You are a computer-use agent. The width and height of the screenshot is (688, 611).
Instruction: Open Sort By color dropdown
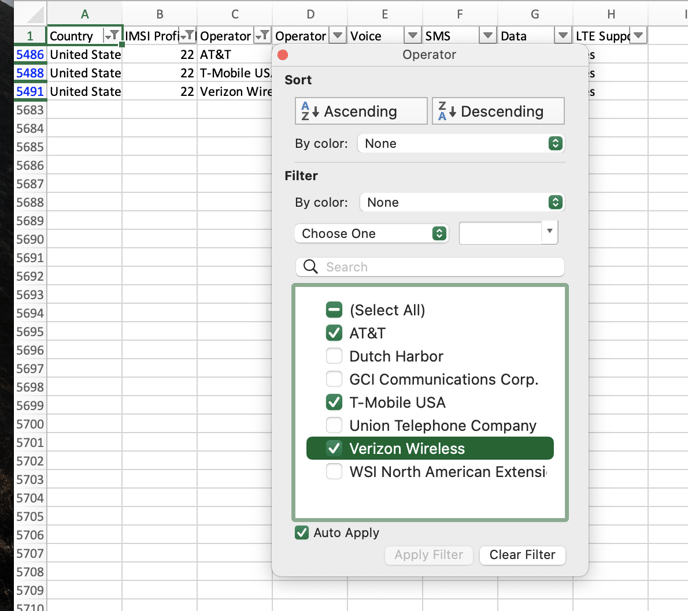coord(461,143)
